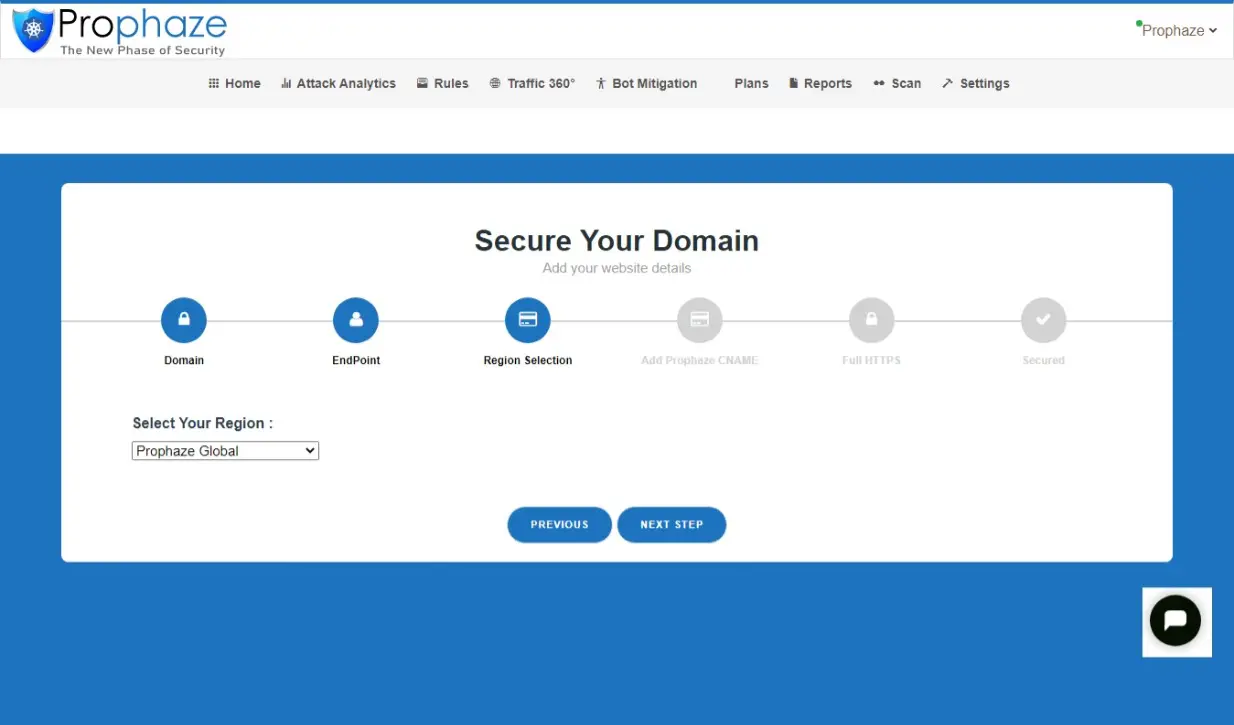Screen dimensions: 1234x725
Task: Navigate to Traffic 360° page
Action: (532, 84)
